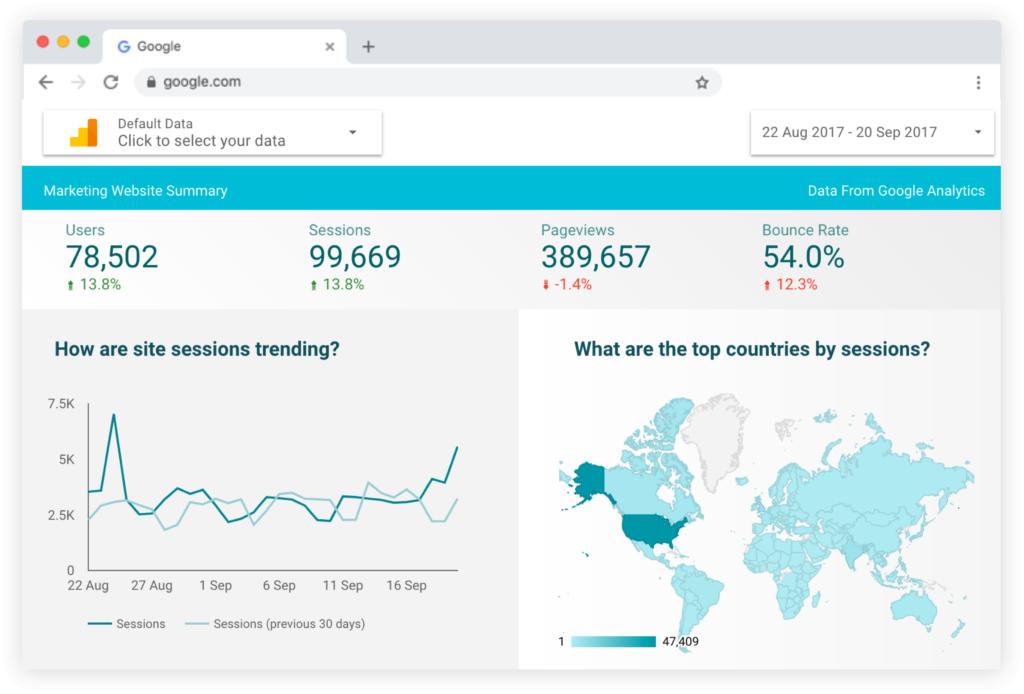Close the Google tab
Screen dimensions: 1024x694
point(330,46)
